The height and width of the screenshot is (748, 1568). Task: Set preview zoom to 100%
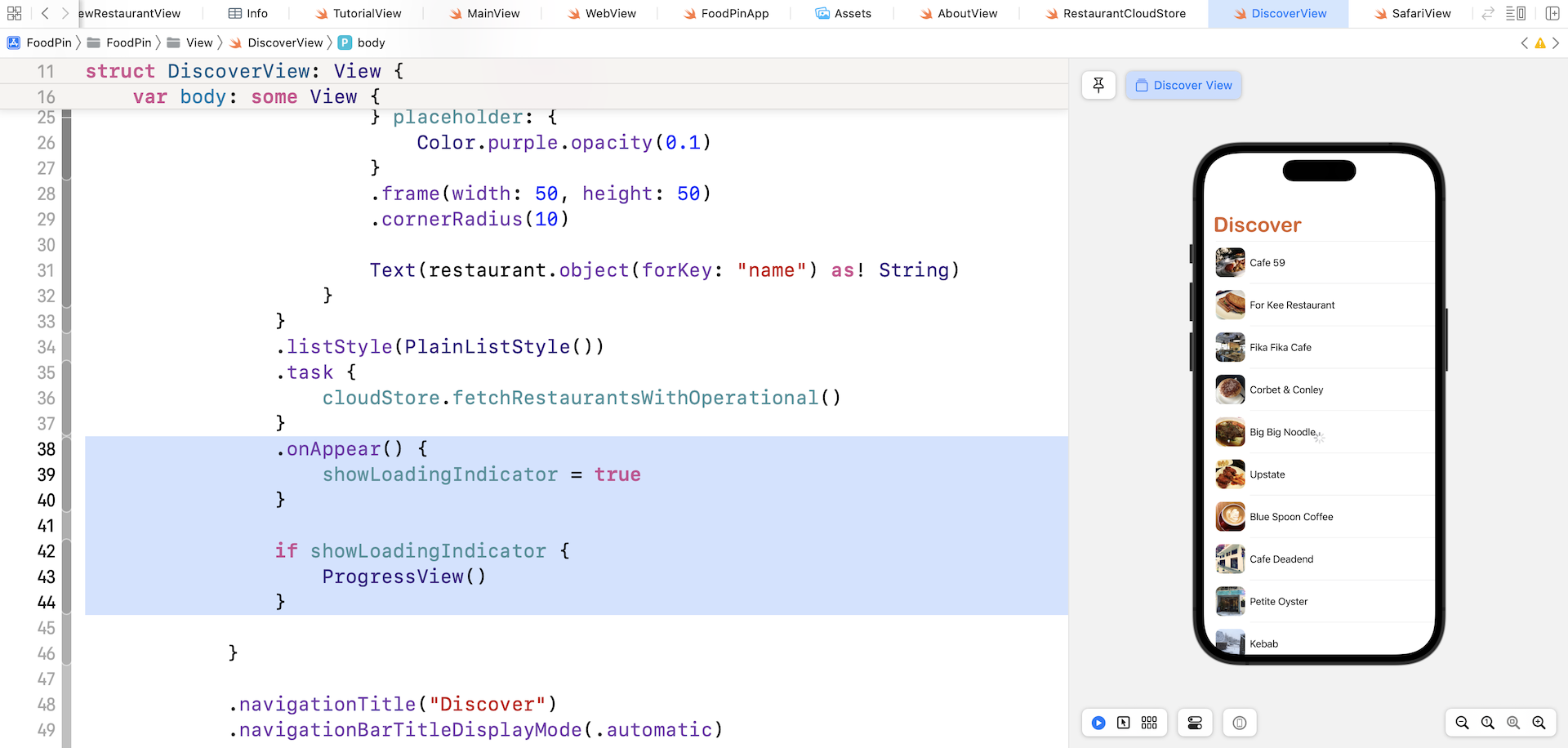pyautogui.click(x=1488, y=723)
